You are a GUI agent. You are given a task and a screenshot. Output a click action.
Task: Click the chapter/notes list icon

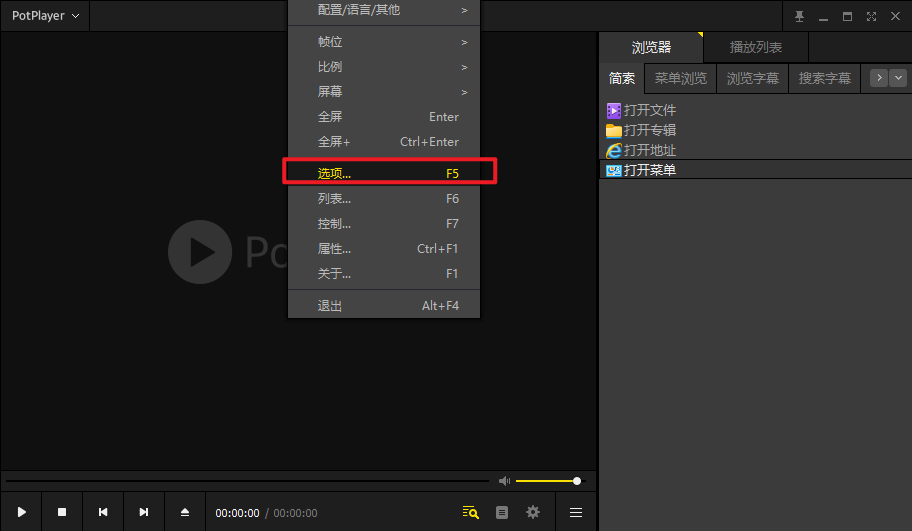coord(501,512)
